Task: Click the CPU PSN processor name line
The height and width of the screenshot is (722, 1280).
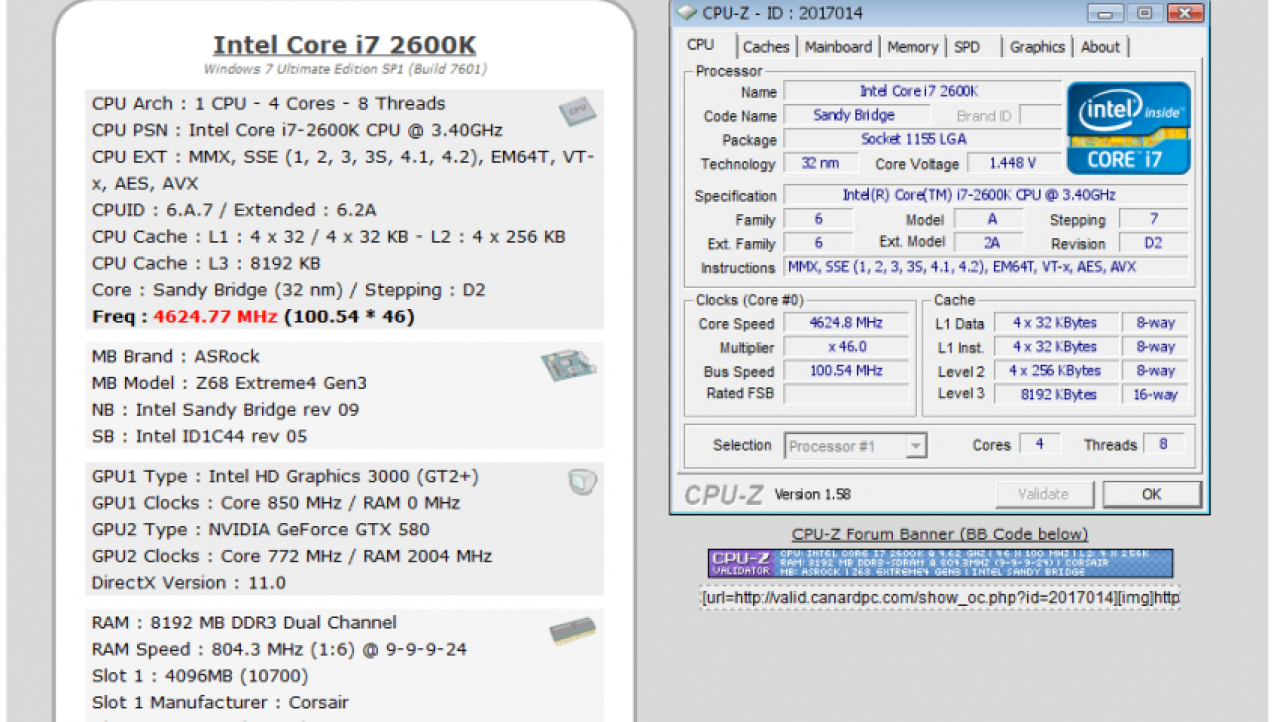Action: pyautogui.click(x=298, y=130)
